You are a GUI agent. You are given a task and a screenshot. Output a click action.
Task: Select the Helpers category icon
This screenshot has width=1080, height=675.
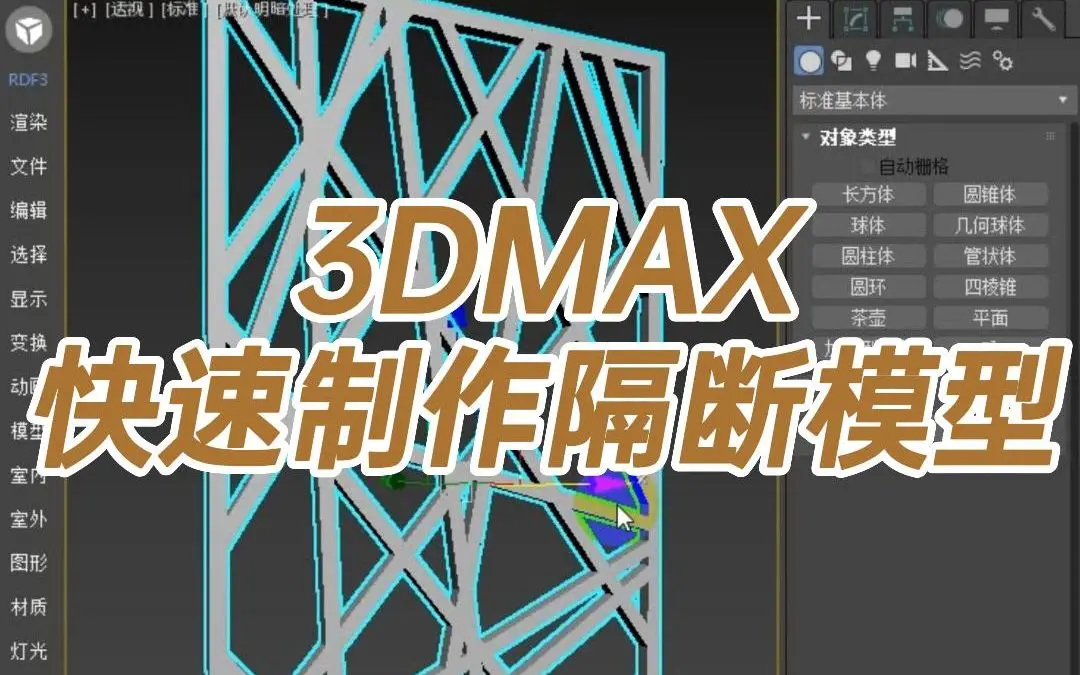[937, 61]
